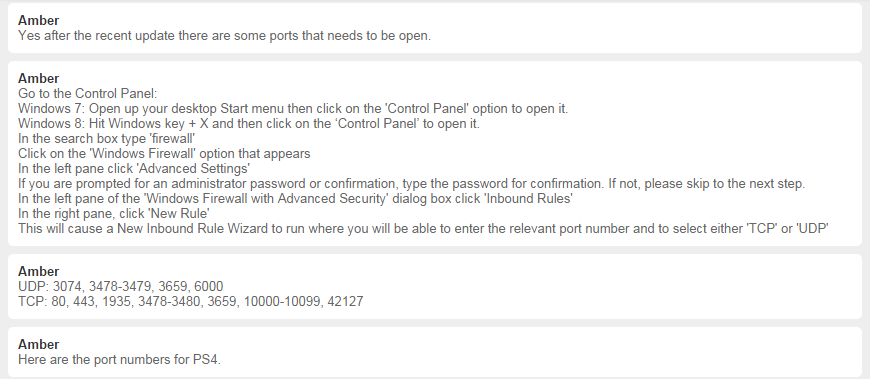Image resolution: width=870 pixels, height=379 pixels.
Task: Click the 'port numbers for PS4' message
Action: [x=119, y=360]
